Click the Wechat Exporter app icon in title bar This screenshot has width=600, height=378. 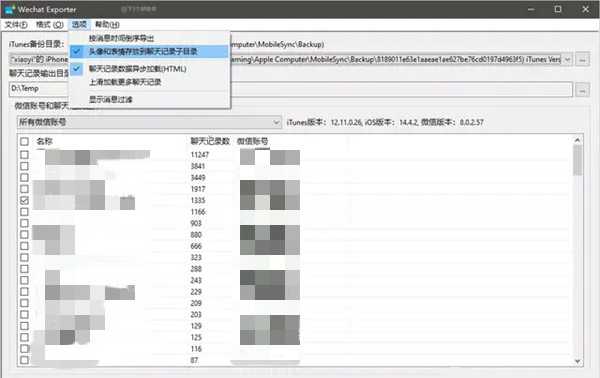coord(10,9)
